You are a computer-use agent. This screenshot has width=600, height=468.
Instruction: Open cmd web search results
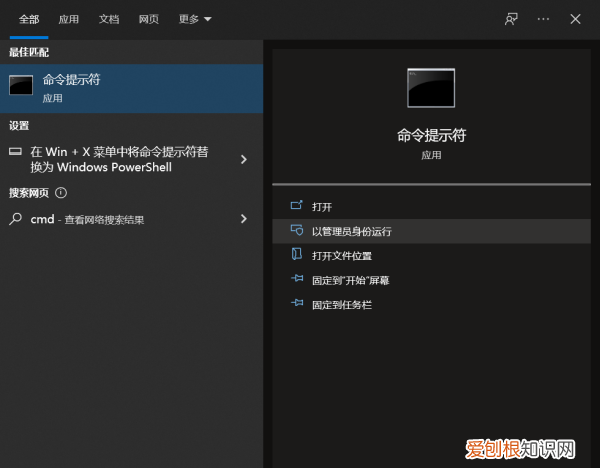coord(132,219)
